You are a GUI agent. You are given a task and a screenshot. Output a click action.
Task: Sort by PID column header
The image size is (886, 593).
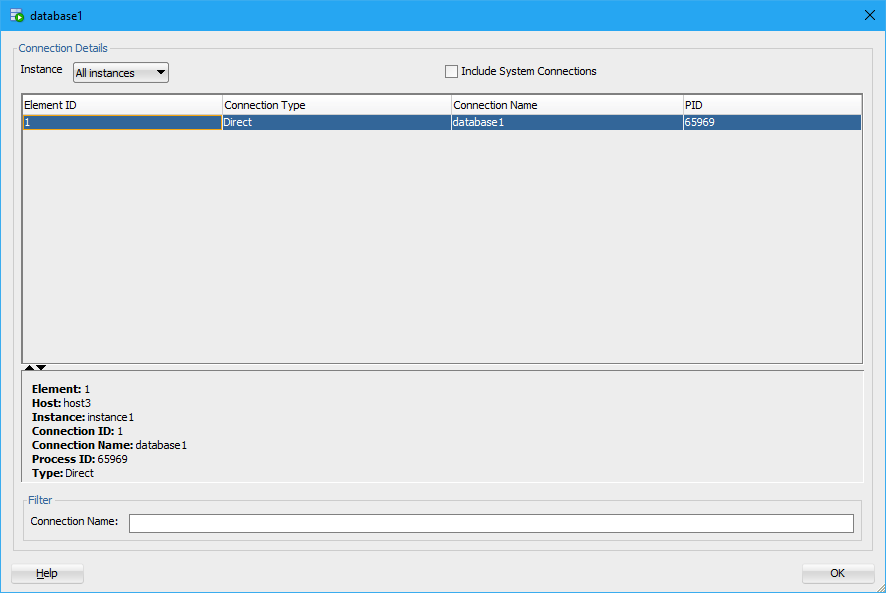tap(772, 105)
